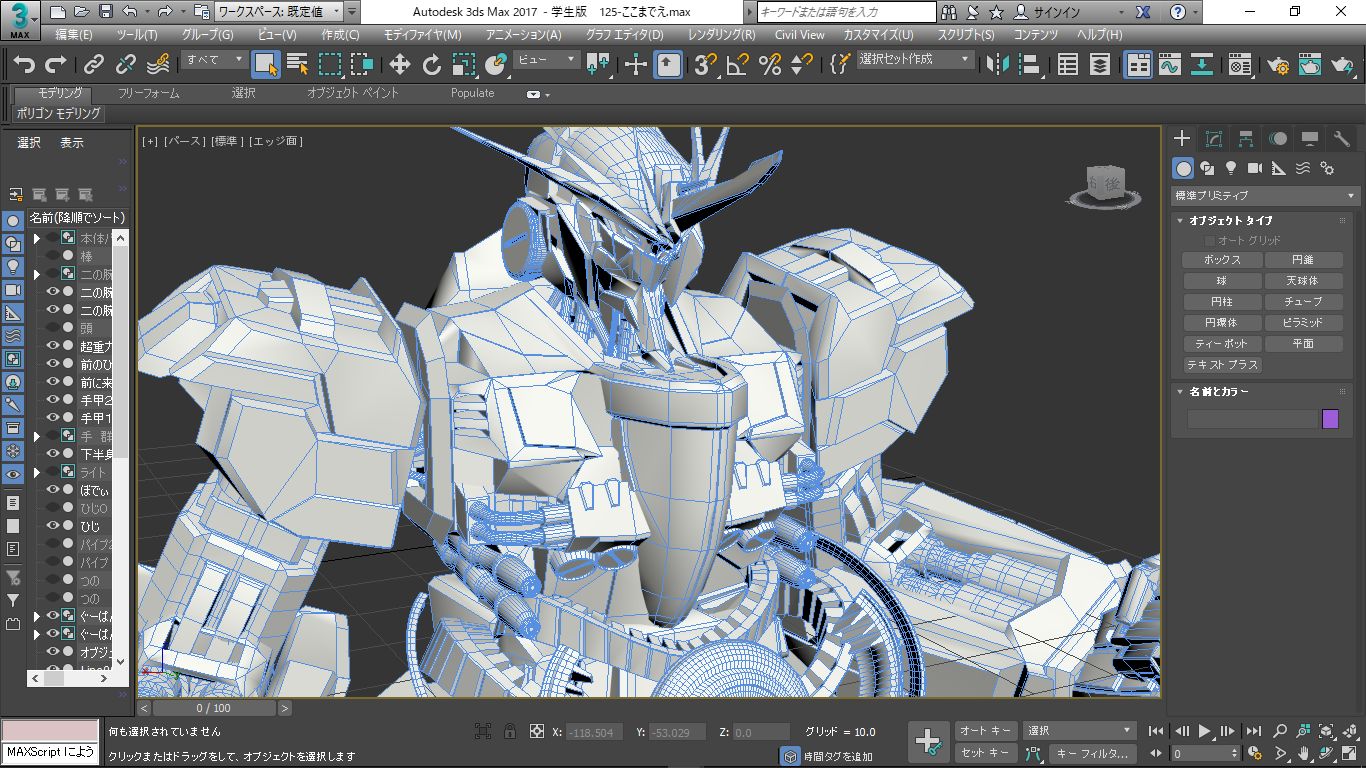1366x768 pixels.
Task: Click the Select and Place tool
Action: coord(496,65)
